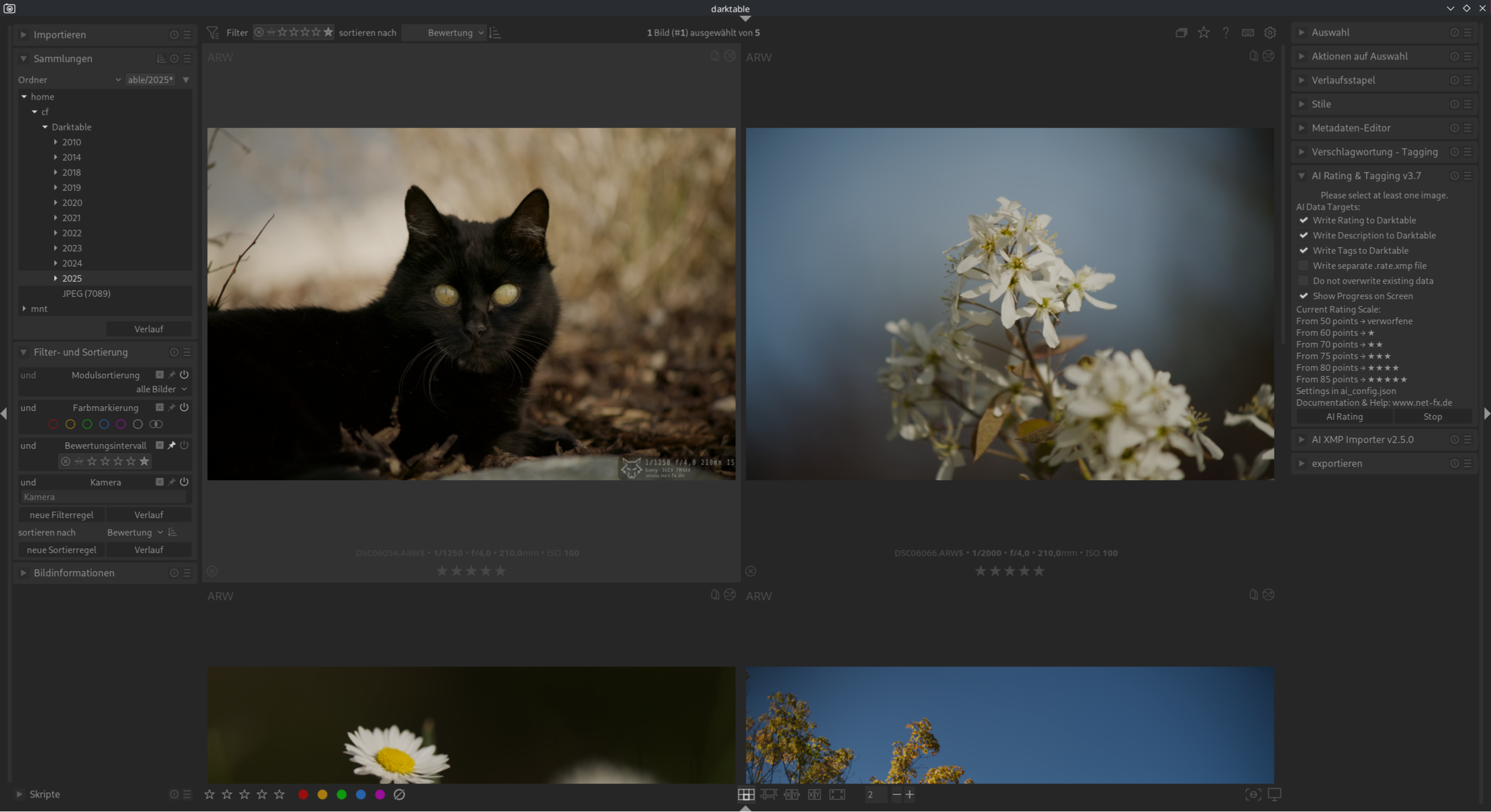Enable fullscreen preview layout icon

point(837,794)
